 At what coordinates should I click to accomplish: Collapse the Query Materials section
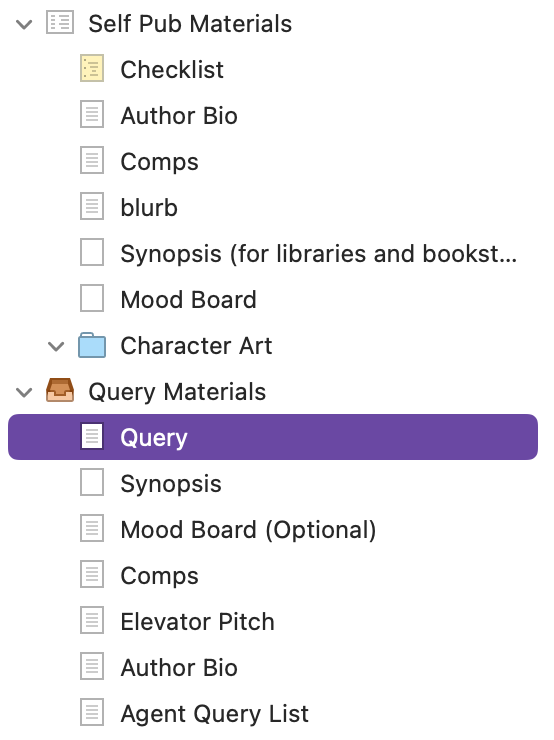24,392
